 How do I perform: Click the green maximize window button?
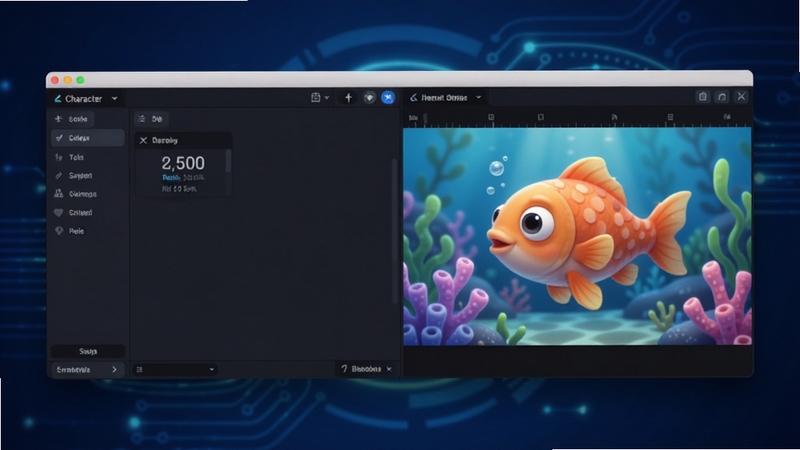pyautogui.click(x=80, y=80)
